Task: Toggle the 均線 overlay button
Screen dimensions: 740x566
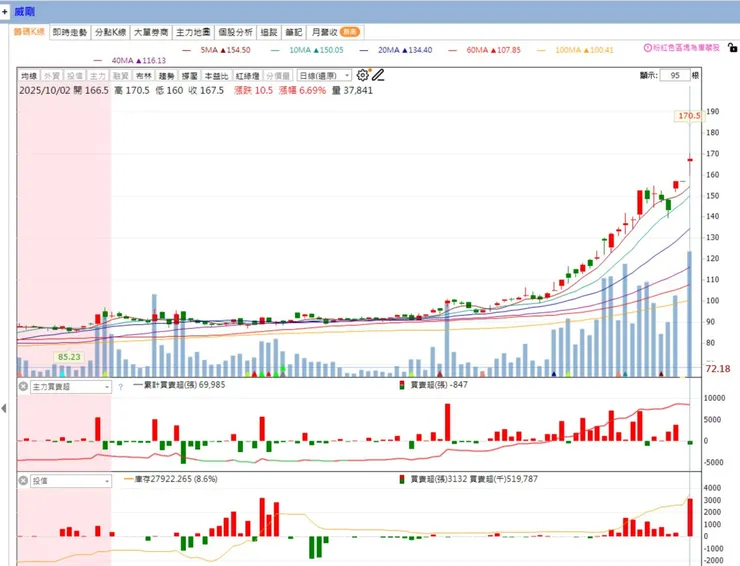Action: pos(29,76)
